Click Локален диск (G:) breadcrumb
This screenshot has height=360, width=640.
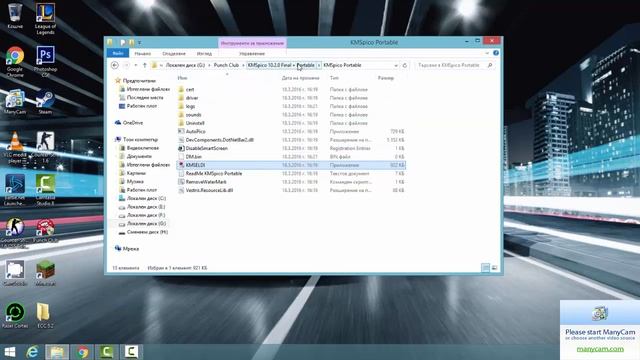[x=185, y=65]
